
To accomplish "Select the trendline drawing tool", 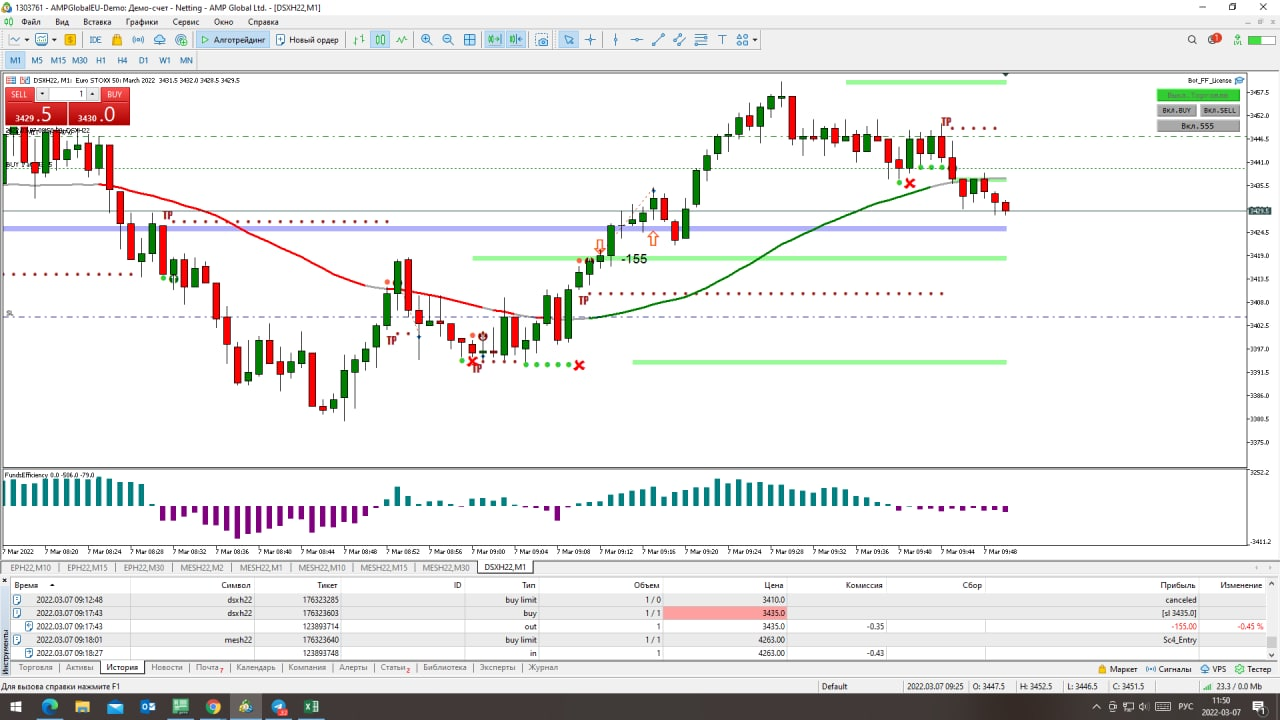I will click(x=658, y=40).
